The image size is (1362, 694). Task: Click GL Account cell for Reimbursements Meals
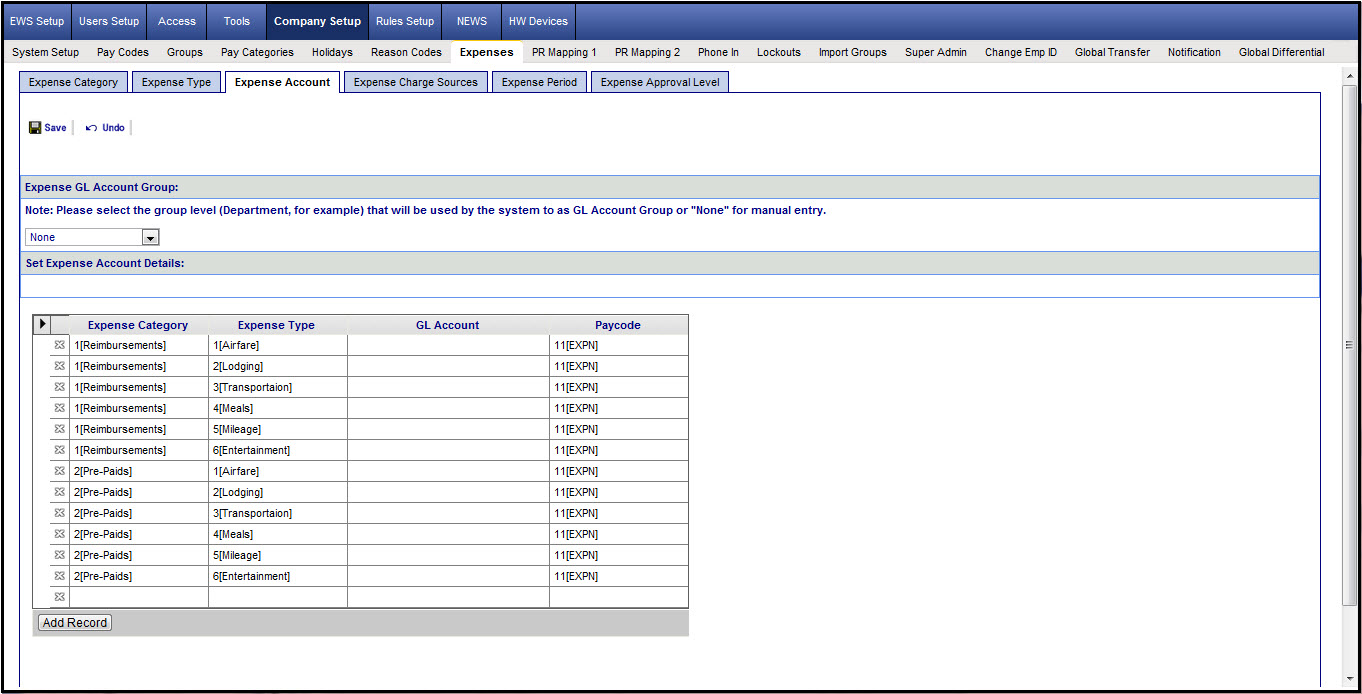[x=448, y=408]
